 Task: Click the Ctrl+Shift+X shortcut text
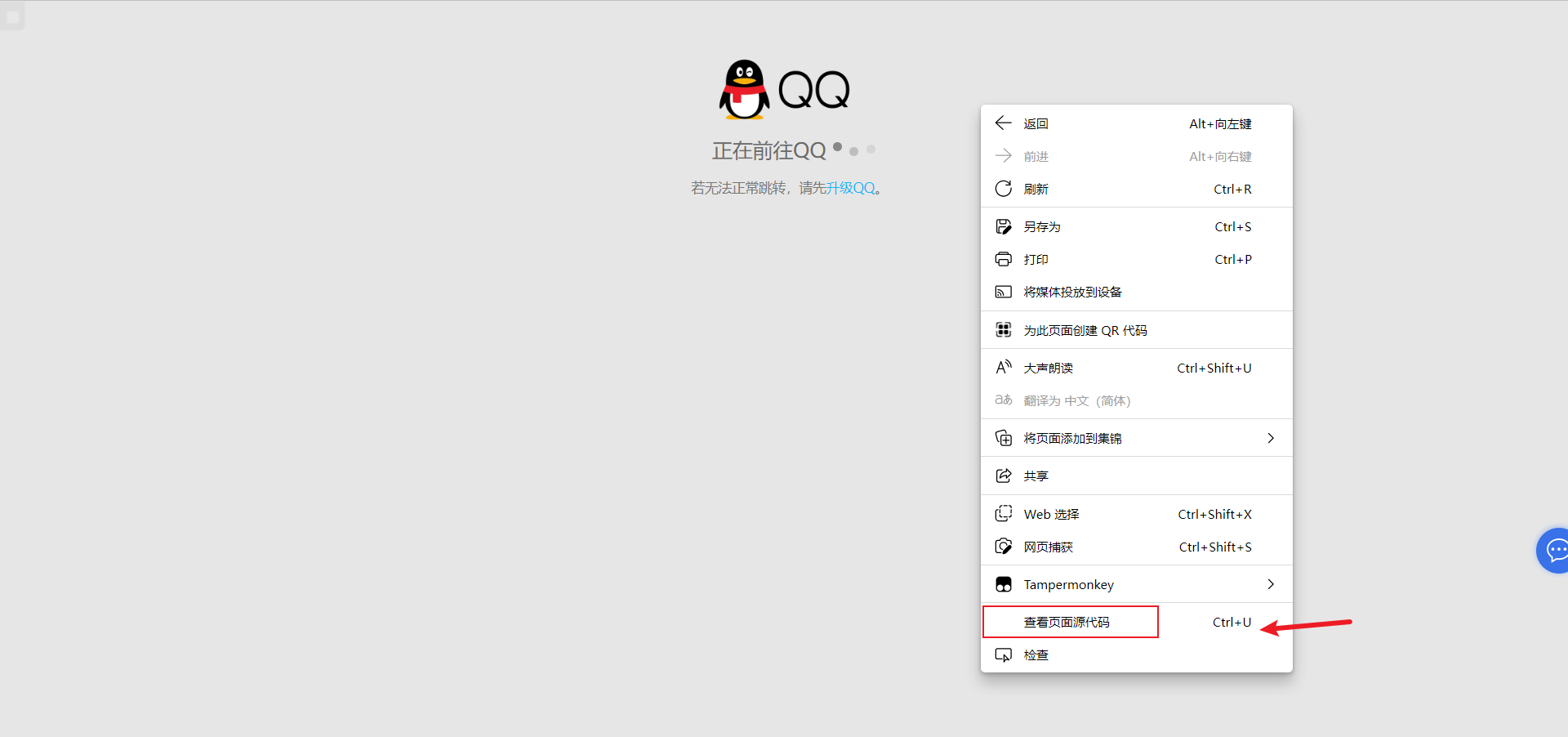[1214, 514]
